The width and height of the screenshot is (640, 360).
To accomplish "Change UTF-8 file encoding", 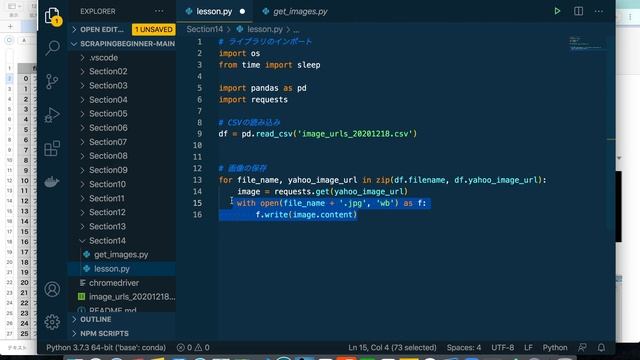I will (502, 347).
